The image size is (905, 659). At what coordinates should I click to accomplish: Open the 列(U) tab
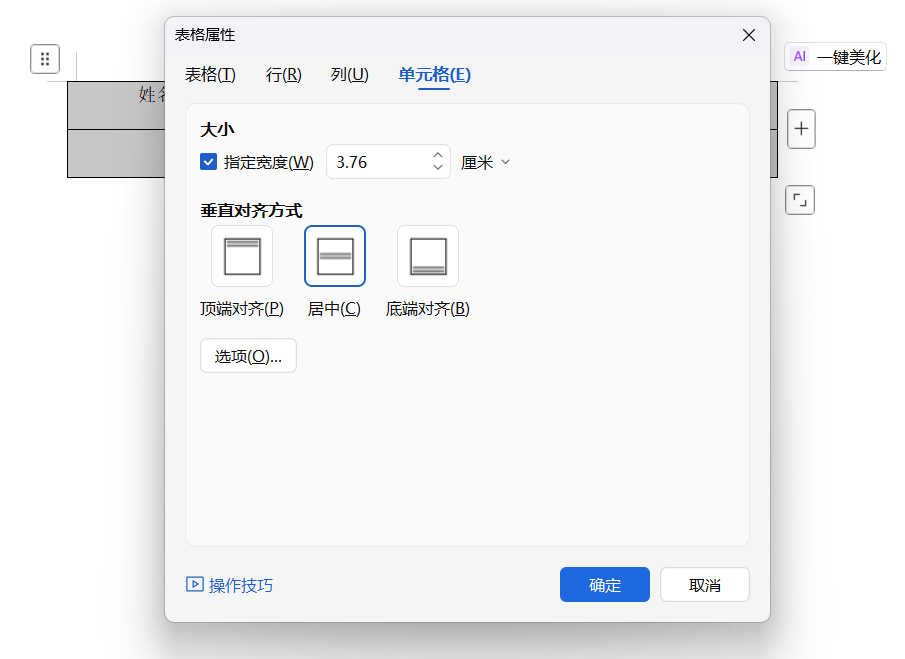[350, 75]
